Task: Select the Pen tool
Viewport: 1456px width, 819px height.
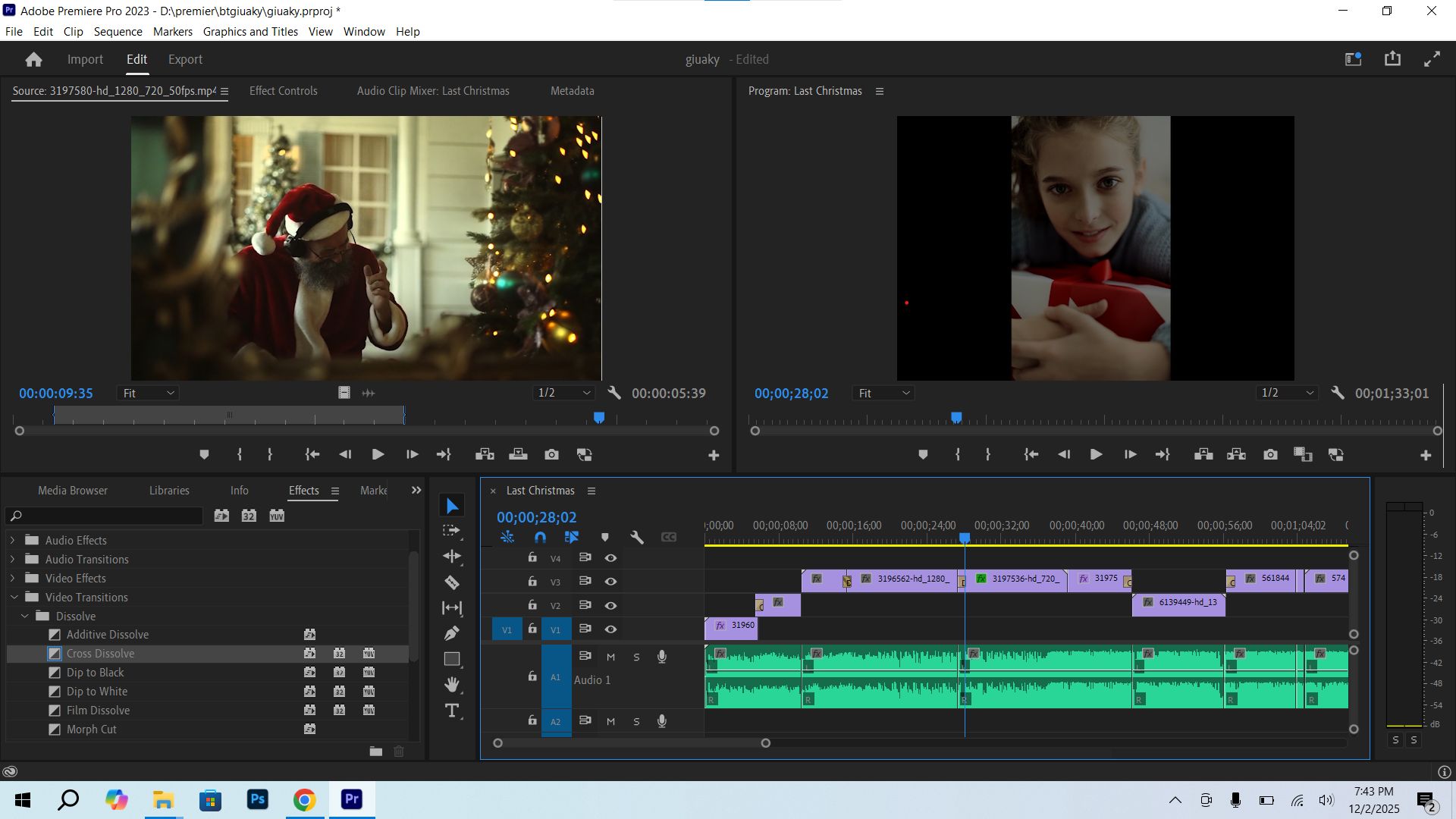Action: (x=452, y=633)
